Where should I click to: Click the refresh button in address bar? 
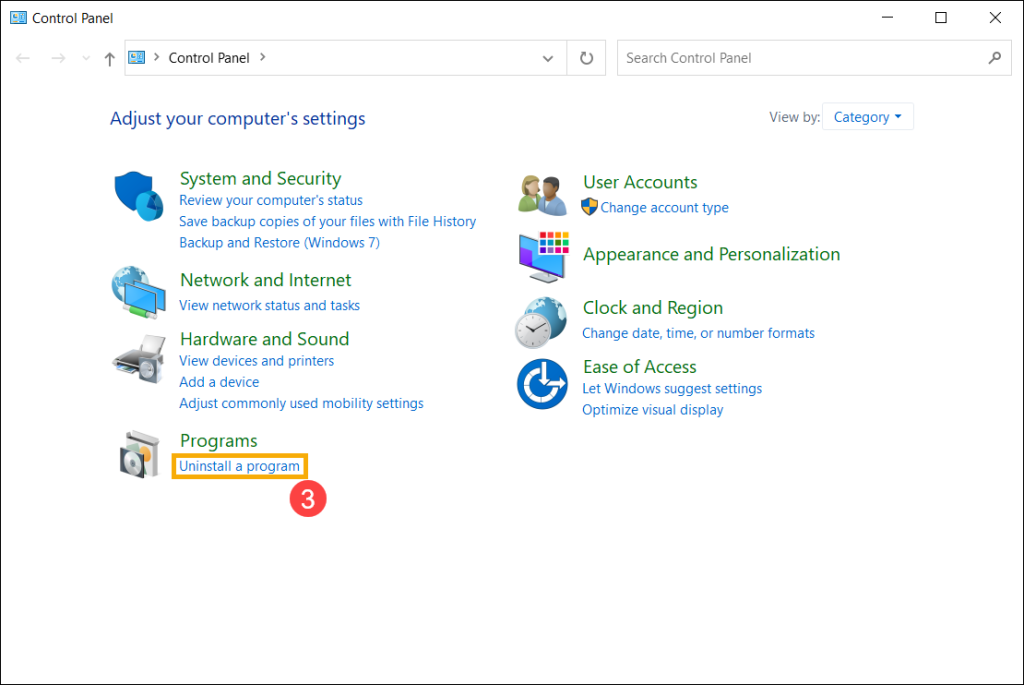coord(586,58)
